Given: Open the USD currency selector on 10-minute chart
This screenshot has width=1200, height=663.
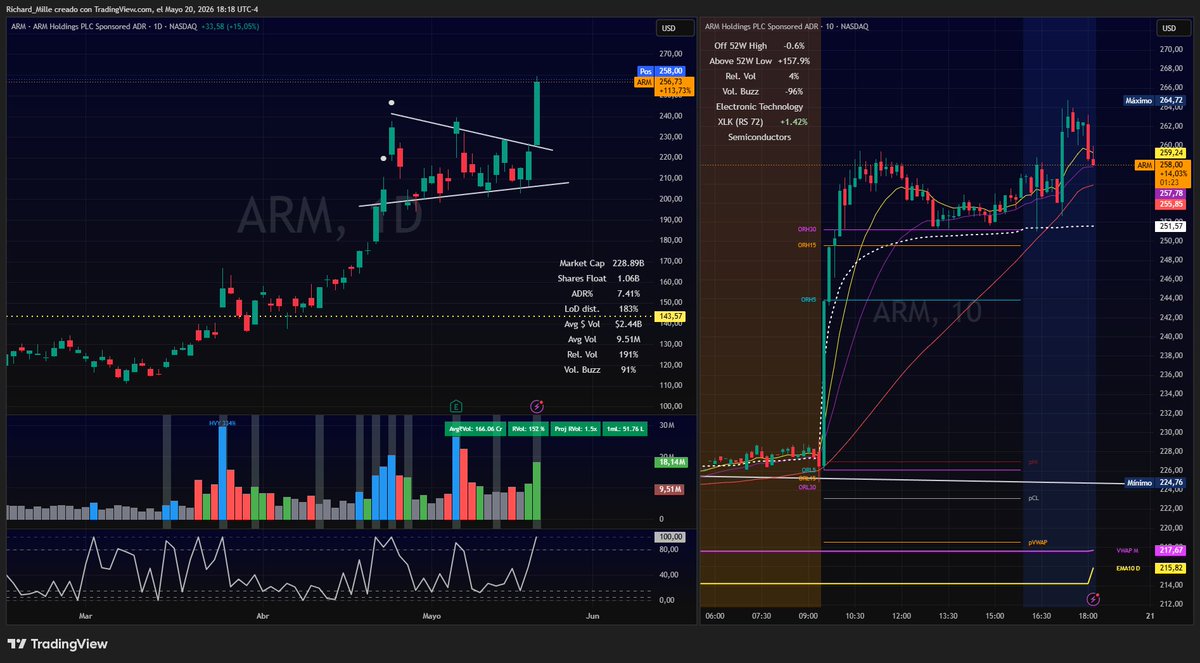Looking at the screenshot, I should pos(1172,28).
